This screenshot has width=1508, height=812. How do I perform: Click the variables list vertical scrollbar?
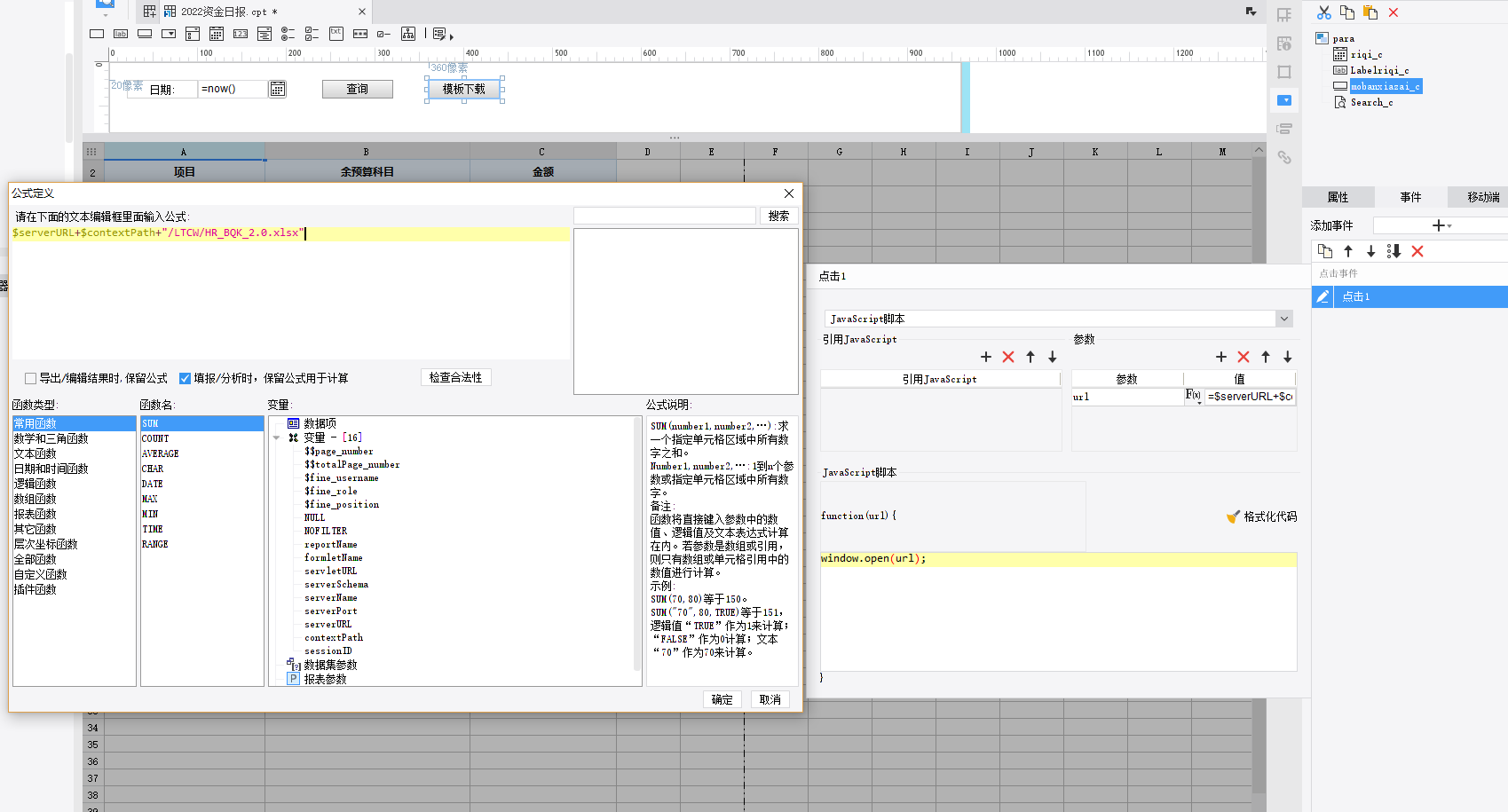[637, 543]
